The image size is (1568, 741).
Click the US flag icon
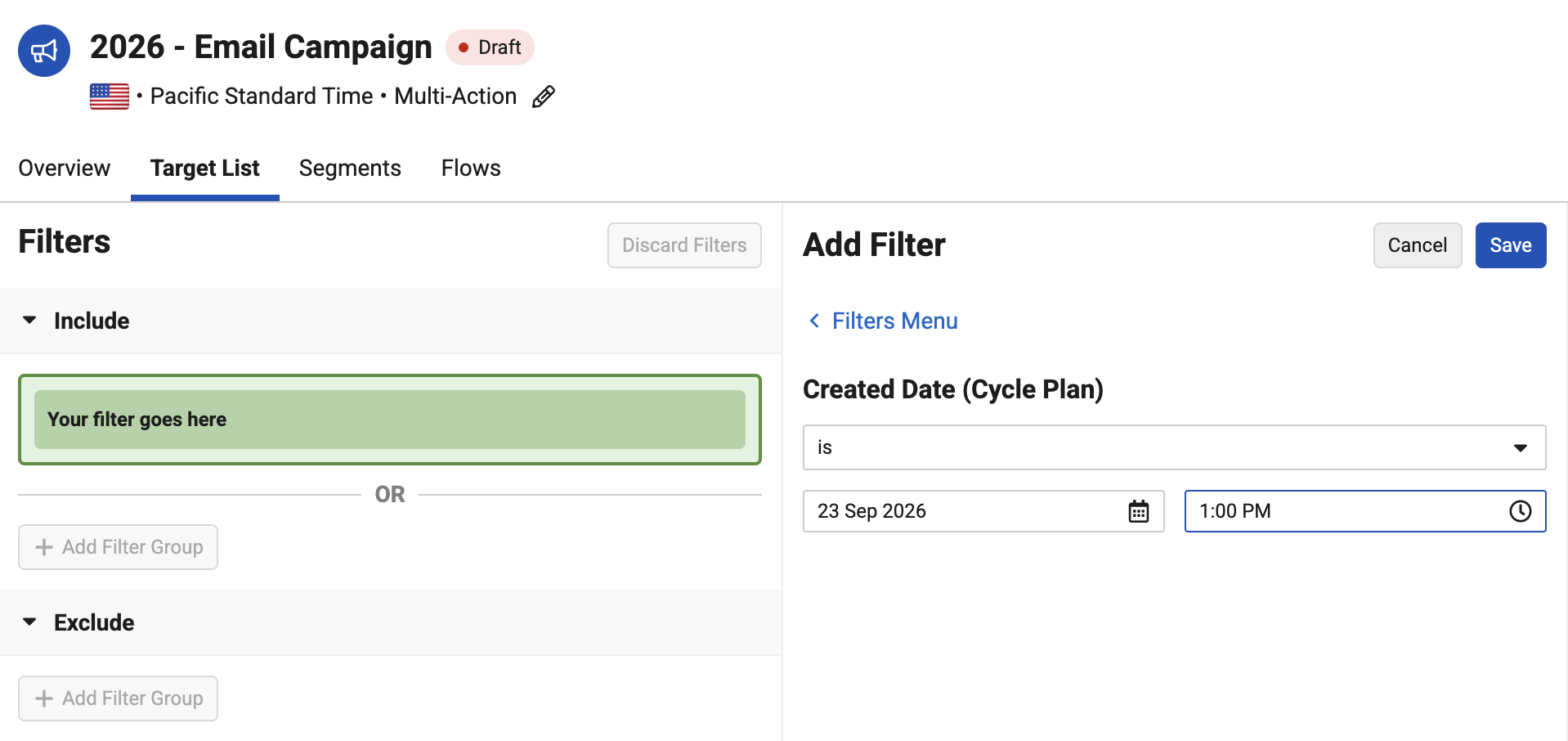pyautogui.click(x=110, y=97)
